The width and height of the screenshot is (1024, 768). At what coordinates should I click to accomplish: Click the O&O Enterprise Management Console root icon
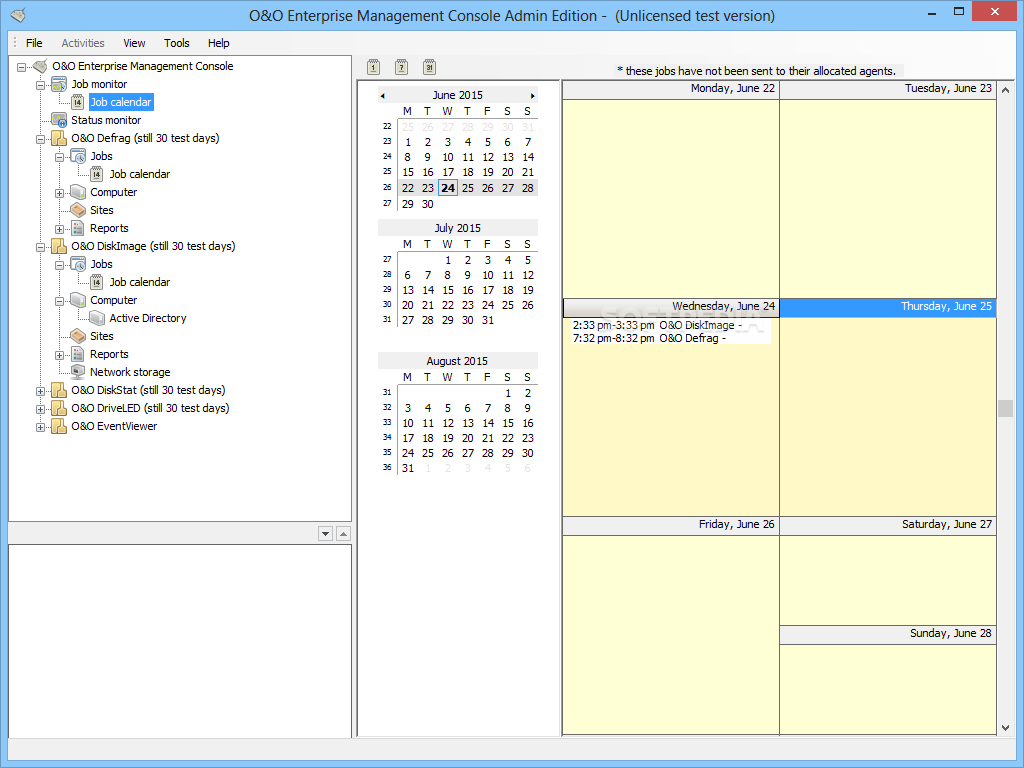pos(40,66)
